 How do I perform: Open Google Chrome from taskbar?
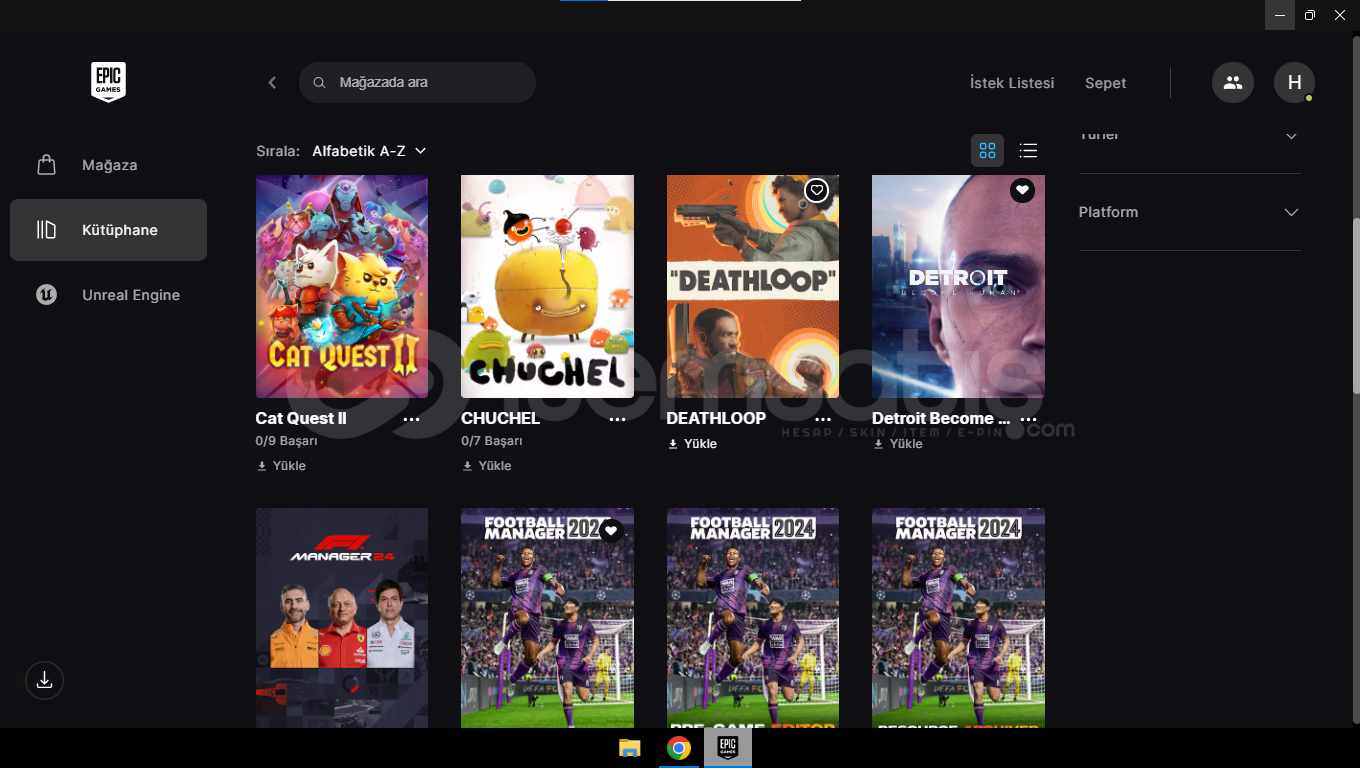(x=679, y=748)
